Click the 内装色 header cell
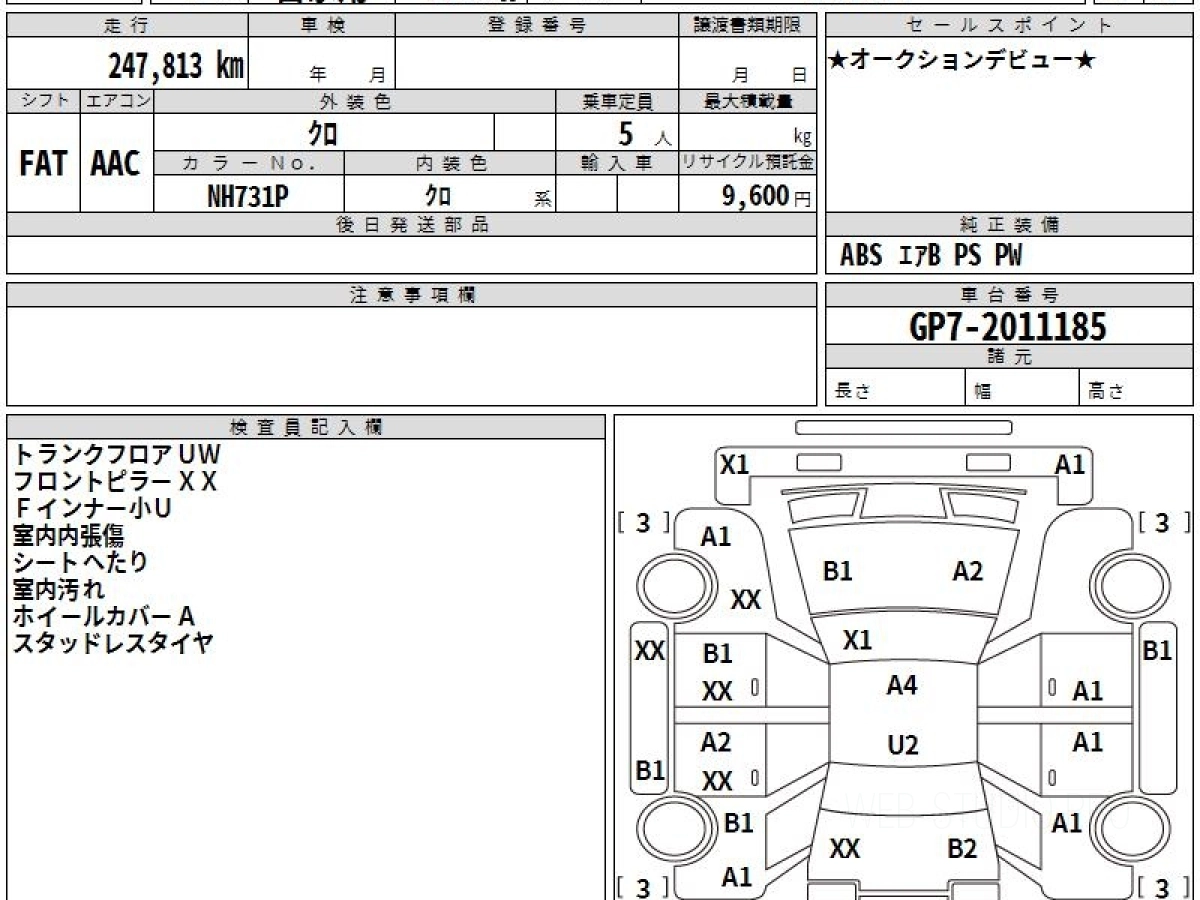The image size is (1200, 900). (450, 163)
